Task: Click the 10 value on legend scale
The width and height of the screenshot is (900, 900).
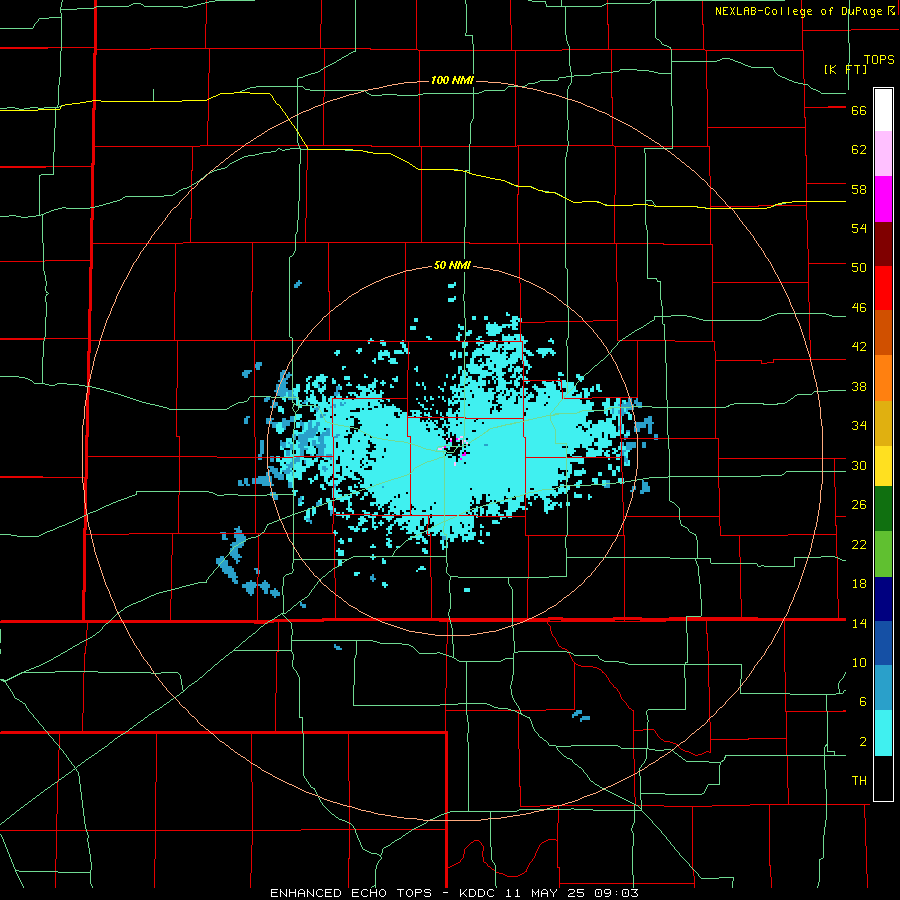Action: point(859,662)
